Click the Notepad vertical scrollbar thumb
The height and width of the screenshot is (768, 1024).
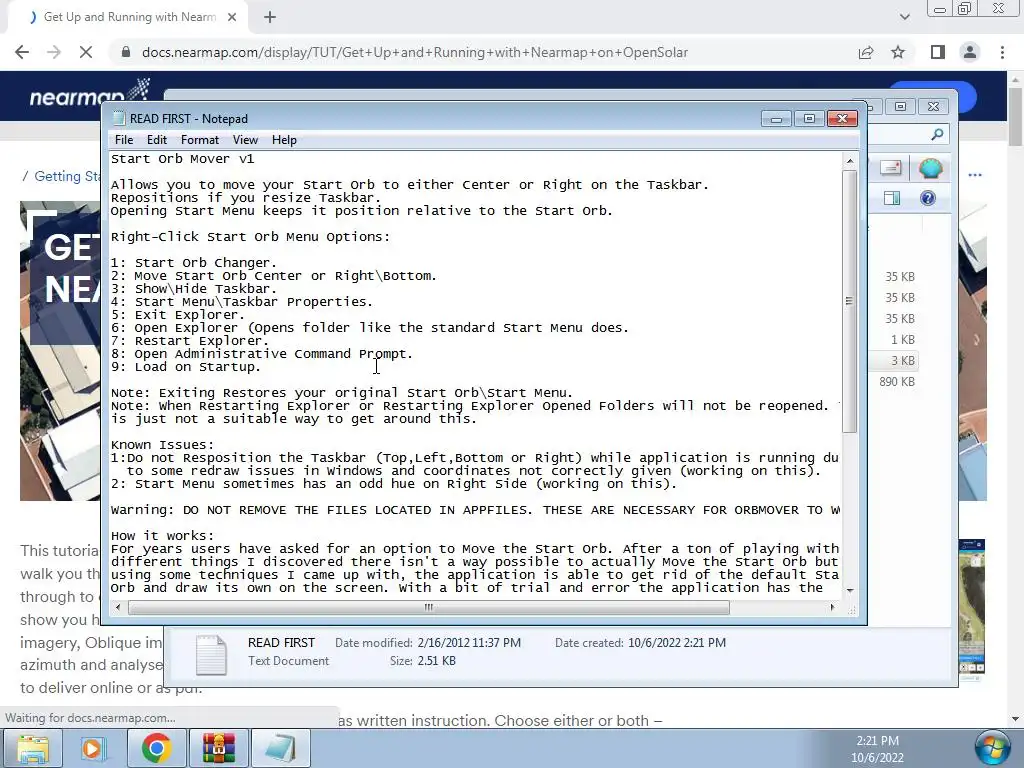(x=850, y=300)
